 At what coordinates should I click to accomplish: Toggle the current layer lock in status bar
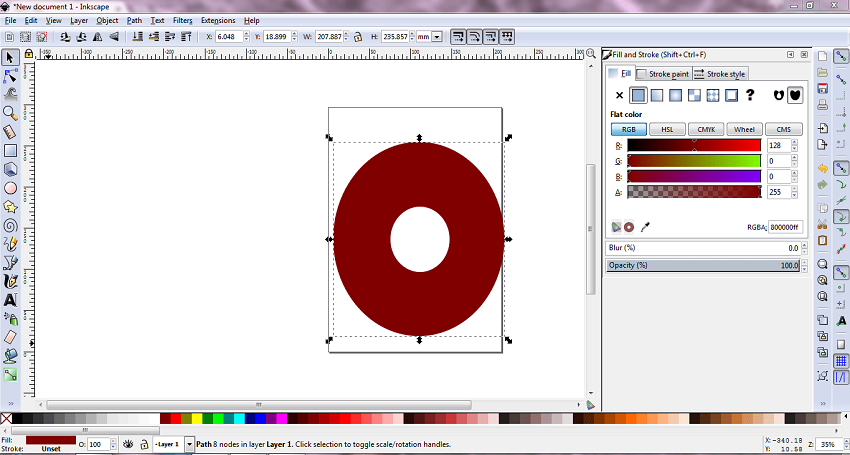pos(144,444)
